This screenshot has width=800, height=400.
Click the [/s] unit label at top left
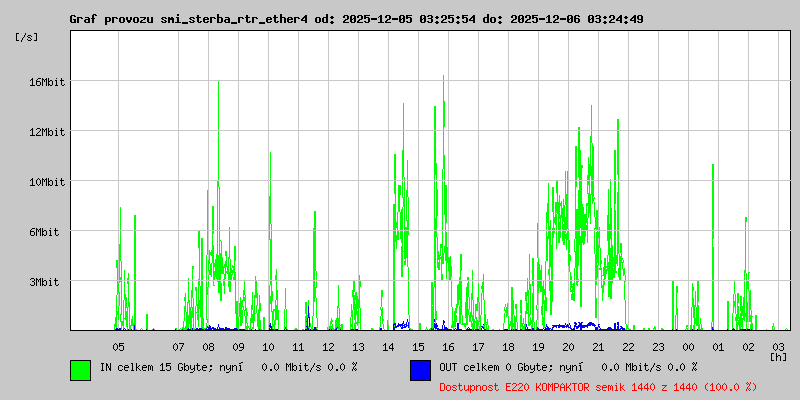click(x=27, y=37)
